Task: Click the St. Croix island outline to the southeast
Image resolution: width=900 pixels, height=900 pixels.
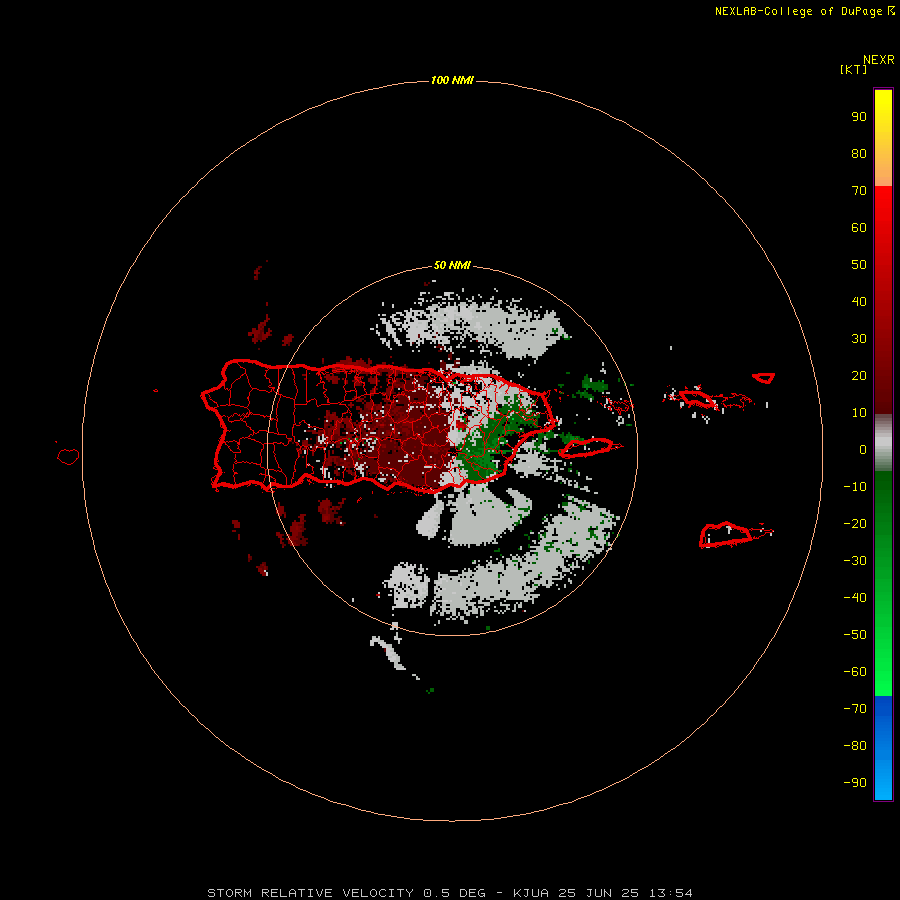Action: 726,535
